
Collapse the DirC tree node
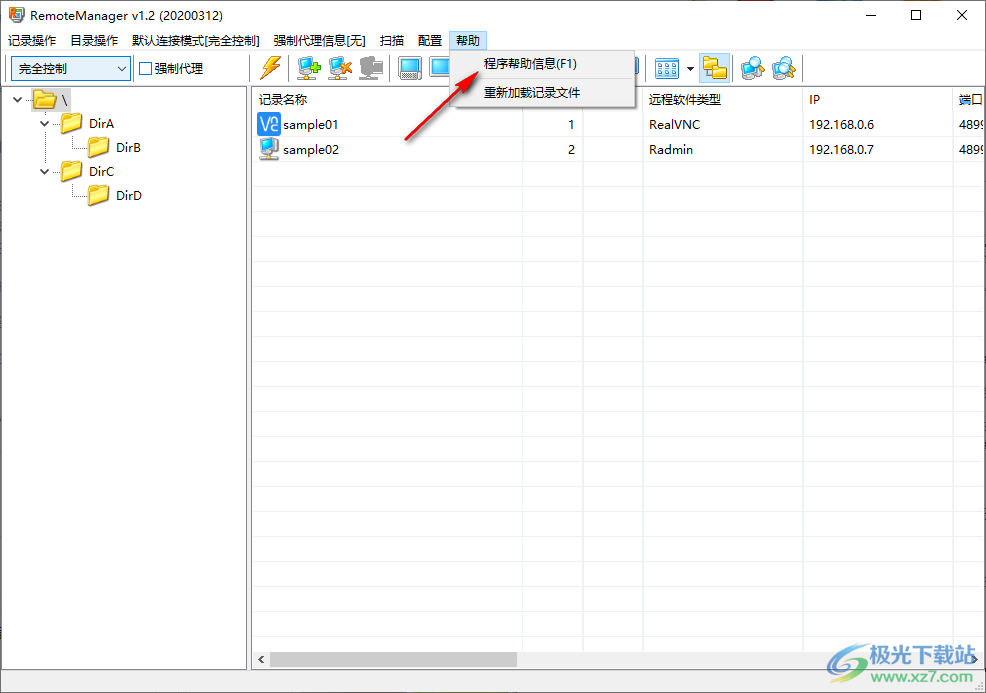click(44, 171)
